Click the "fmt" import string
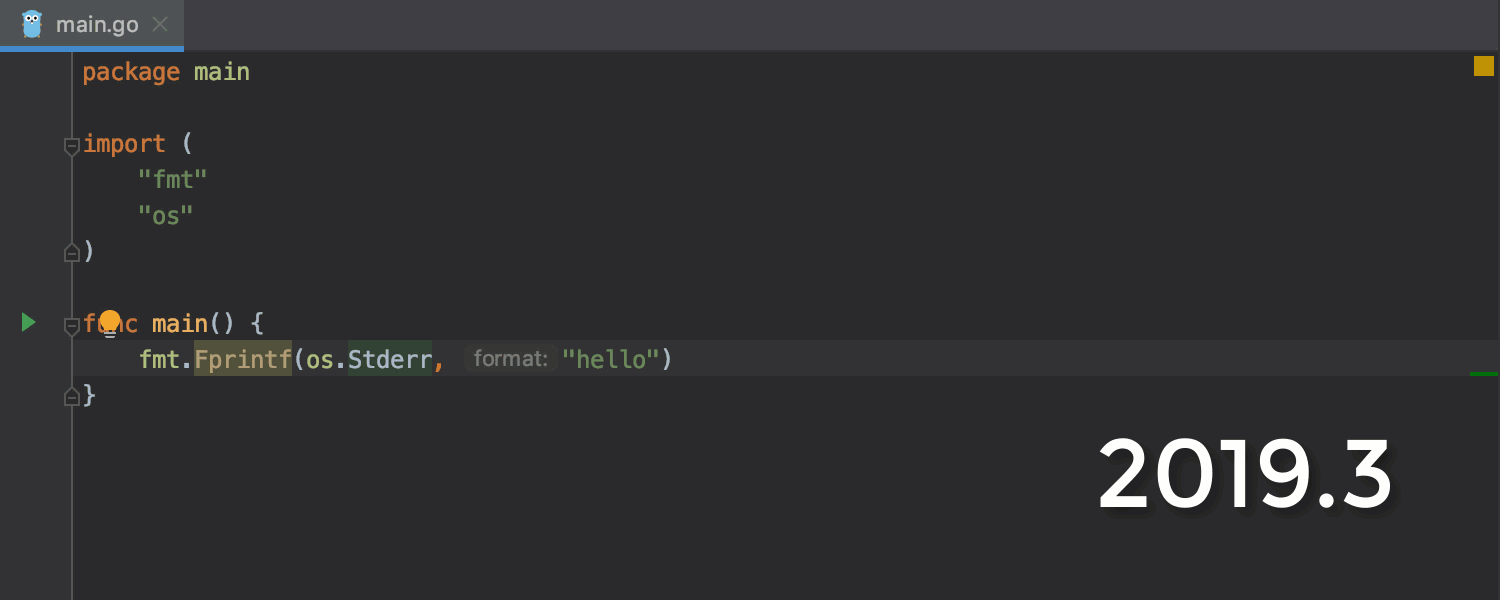Screen dimensions: 1500x600 click(x=173, y=180)
